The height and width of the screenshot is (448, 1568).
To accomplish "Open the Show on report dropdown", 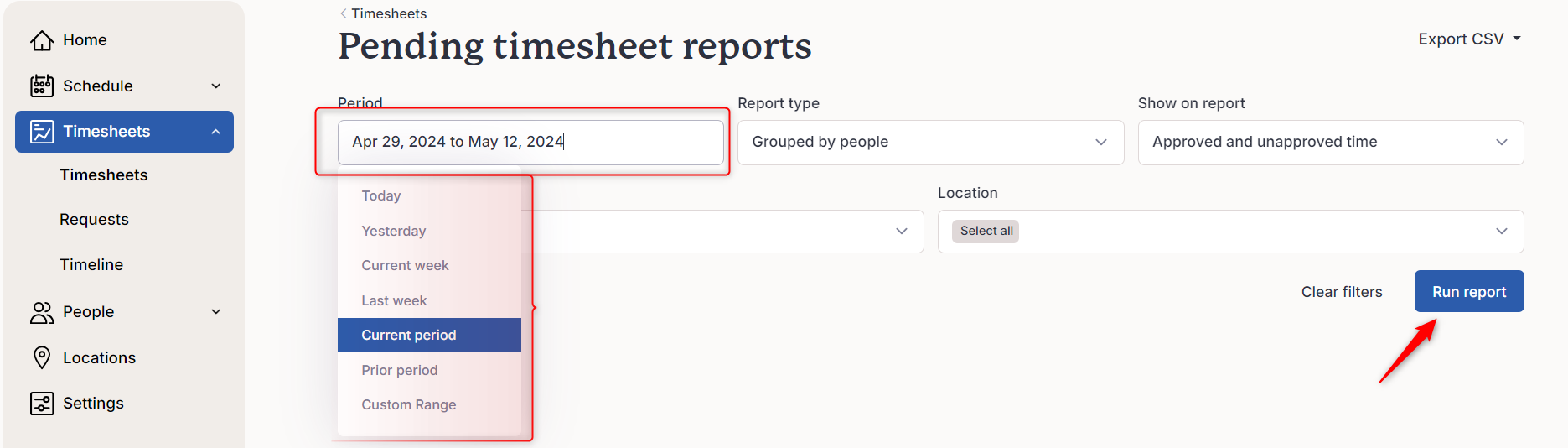I will click(x=1331, y=143).
